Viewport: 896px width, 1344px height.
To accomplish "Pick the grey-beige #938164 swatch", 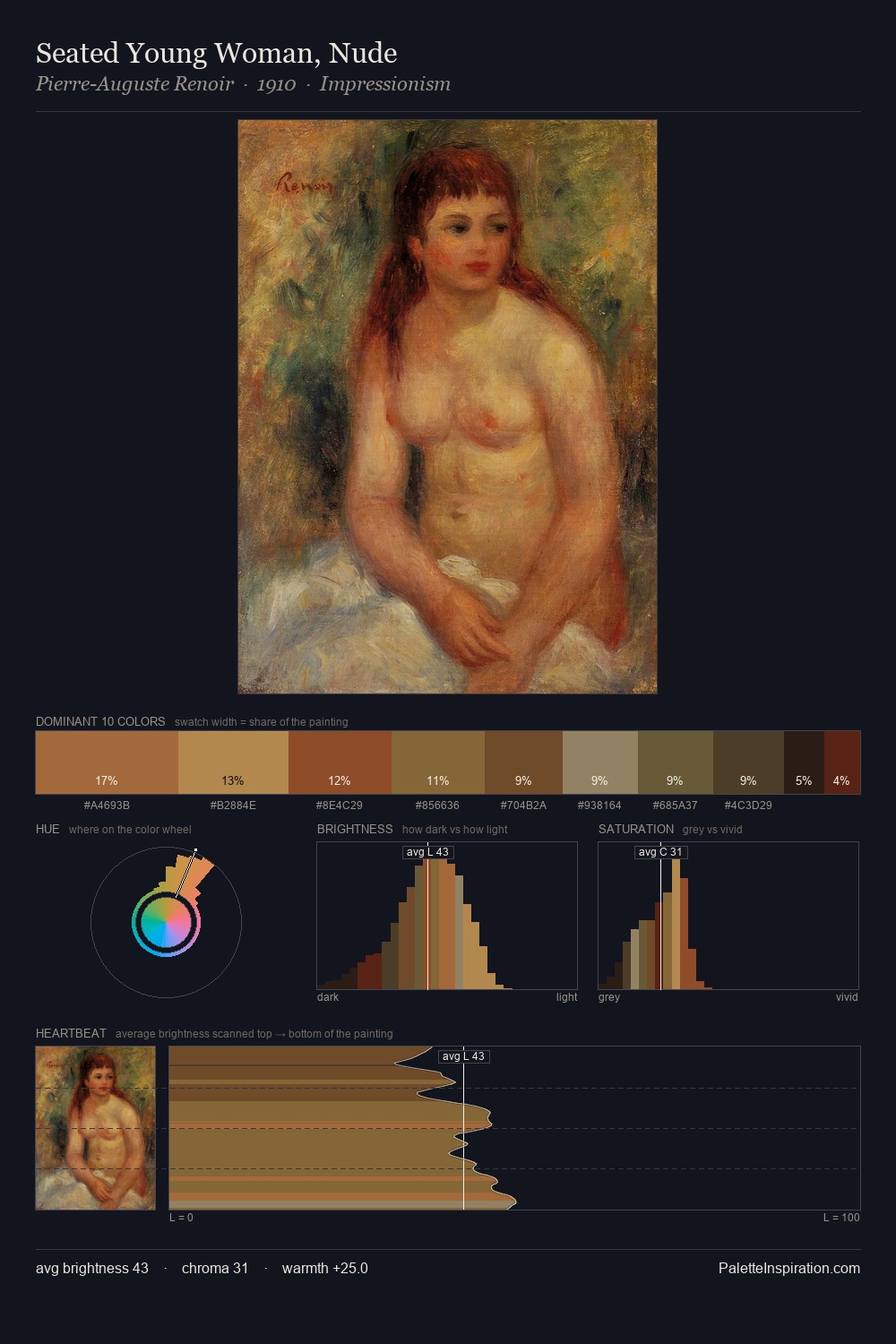I will [600, 762].
